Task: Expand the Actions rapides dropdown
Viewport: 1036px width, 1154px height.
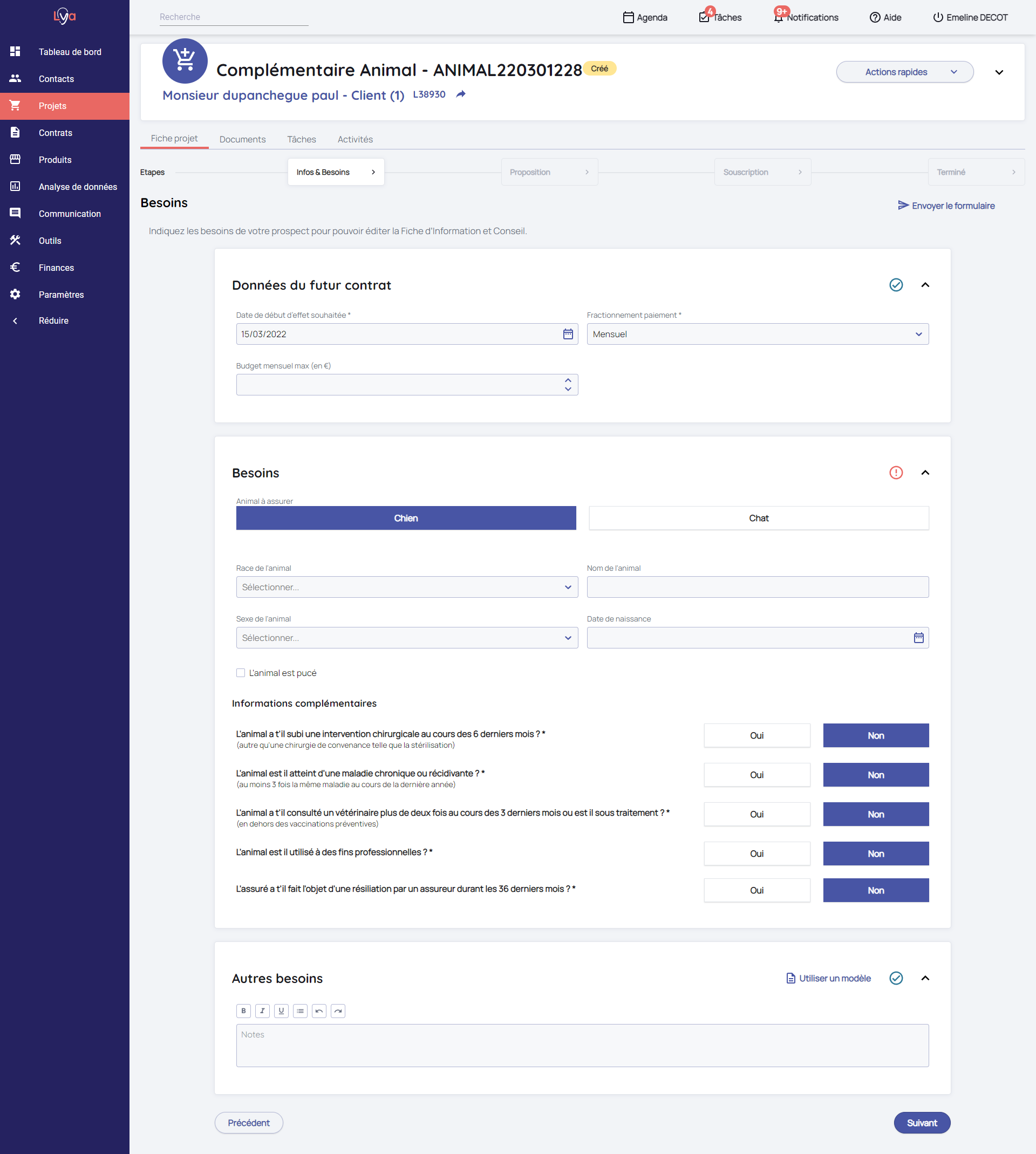Action: tap(904, 72)
